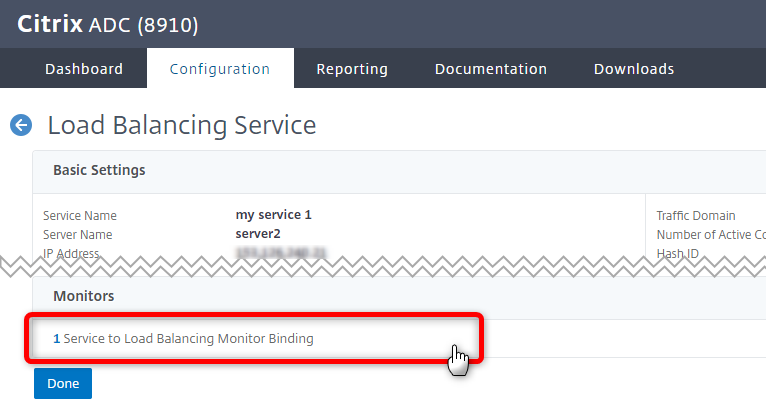This screenshot has width=766, height=419.
Task: Click the Citrix ADC (8910) title
Action: pyautogui.click(x=108, y=24)
